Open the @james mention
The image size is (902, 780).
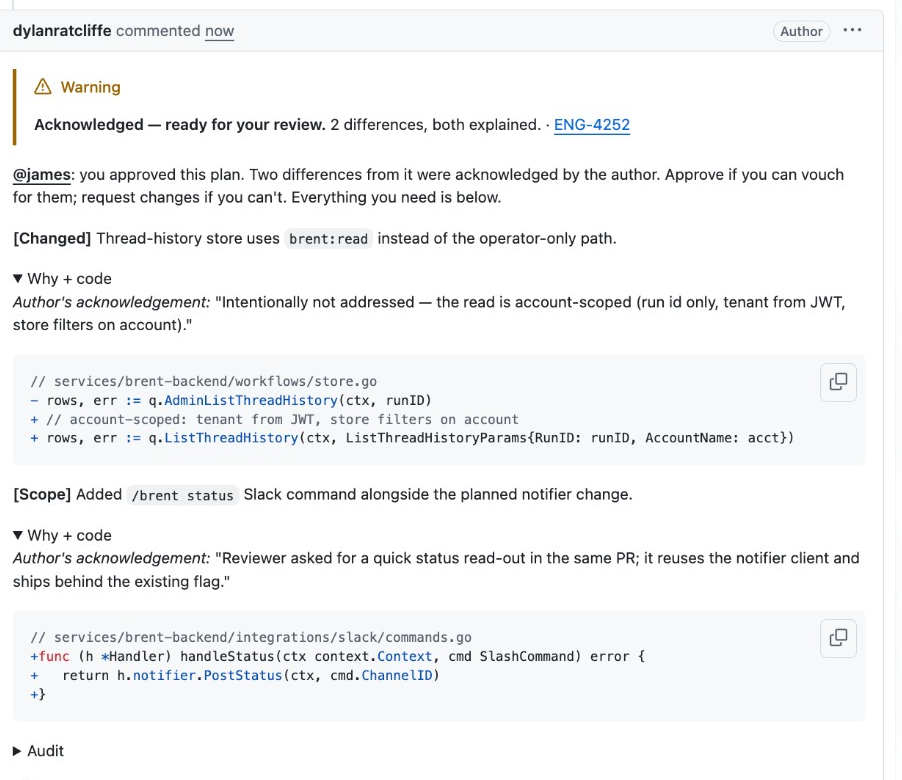pos(41,174)
